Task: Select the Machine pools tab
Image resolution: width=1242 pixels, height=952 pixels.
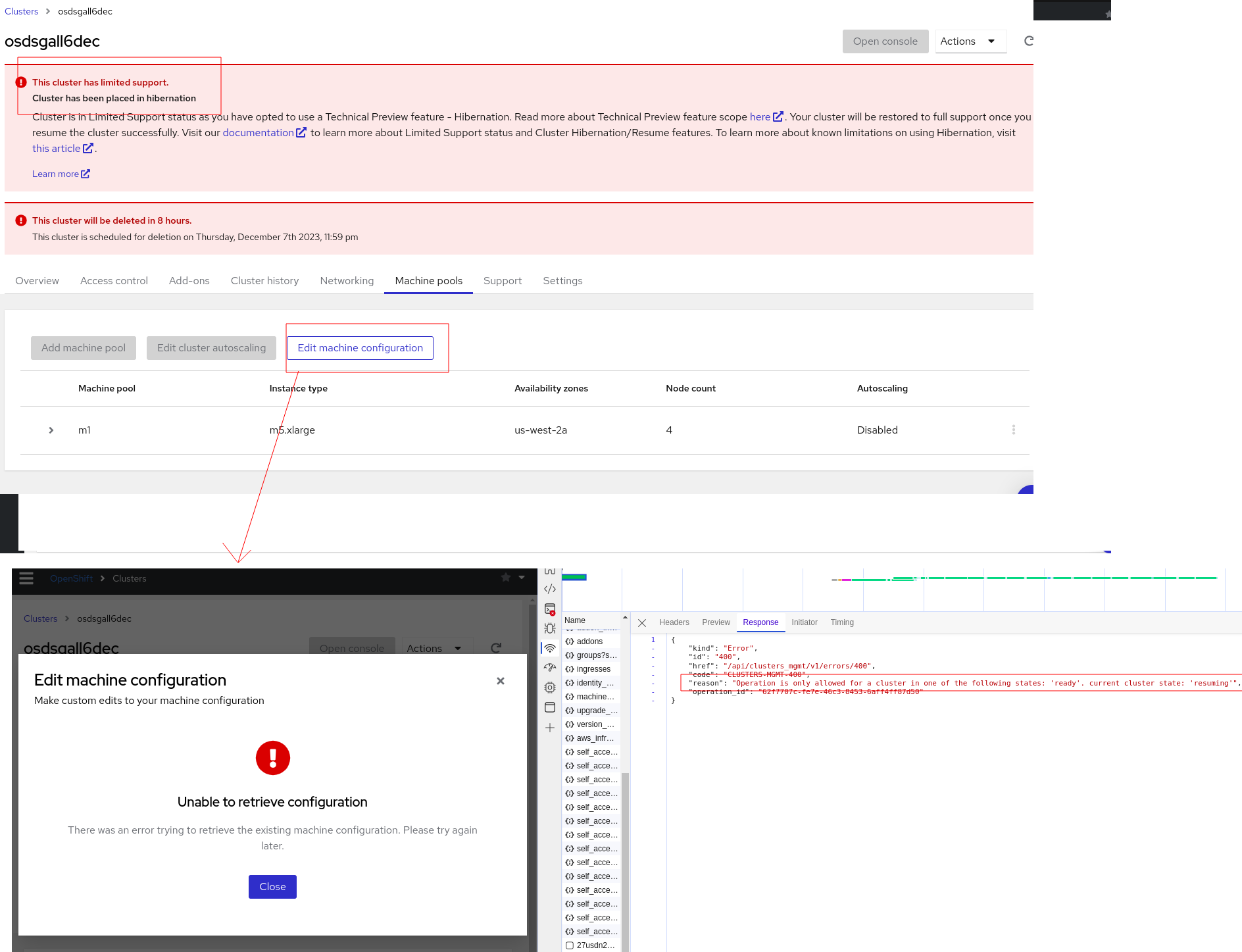Action: [x=429, y=281]
